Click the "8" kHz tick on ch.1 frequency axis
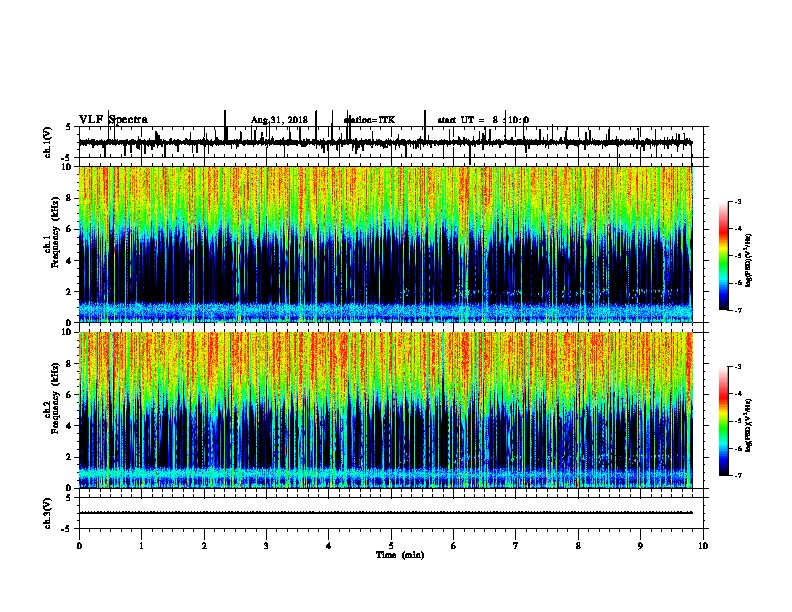 click(70, 198)
